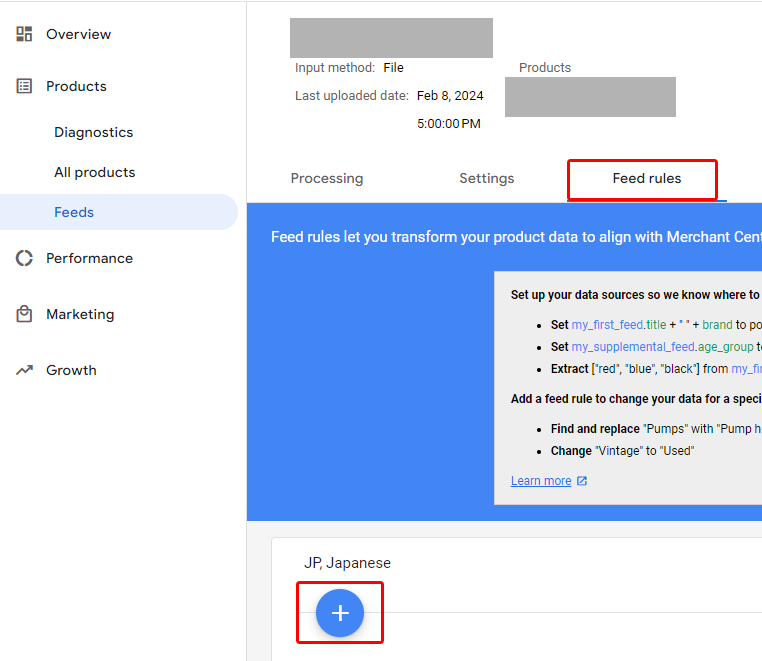
Task: Select the Feeds sidebar item
Action: tap(74, 212)
